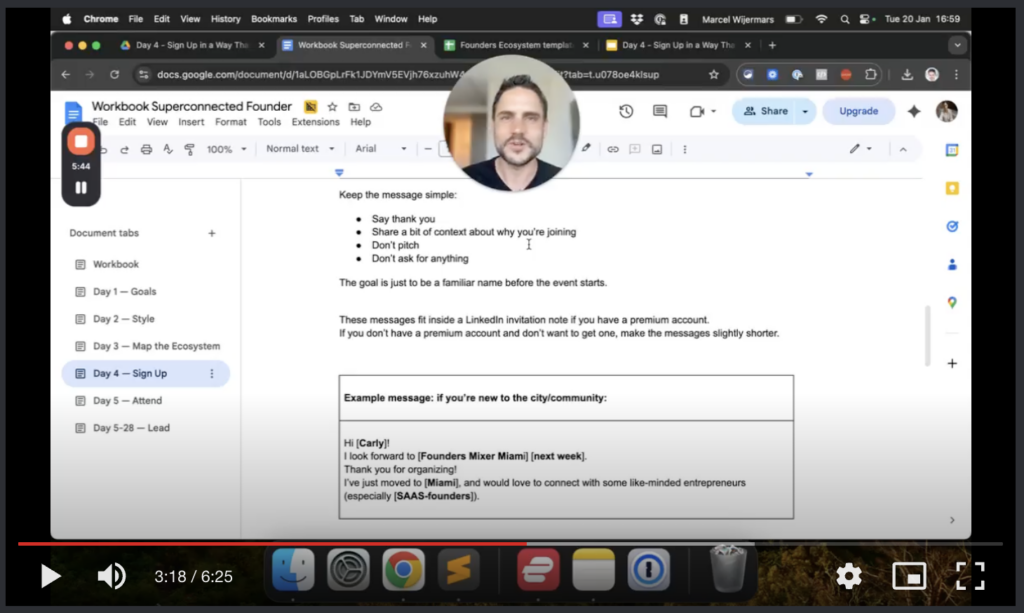Click the Upgrade button
The image size is (1024, 613).
(x=858, y=111)
